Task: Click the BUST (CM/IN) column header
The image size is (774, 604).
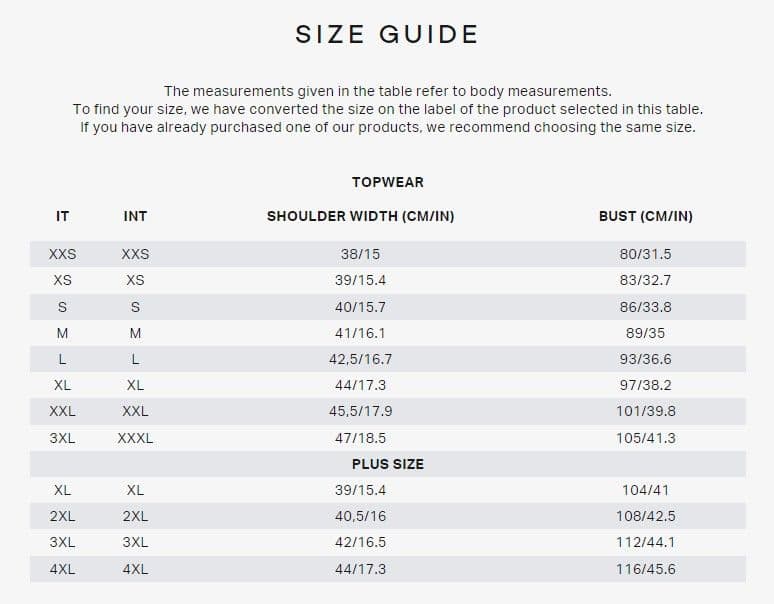Action: (x=645, y=216)
